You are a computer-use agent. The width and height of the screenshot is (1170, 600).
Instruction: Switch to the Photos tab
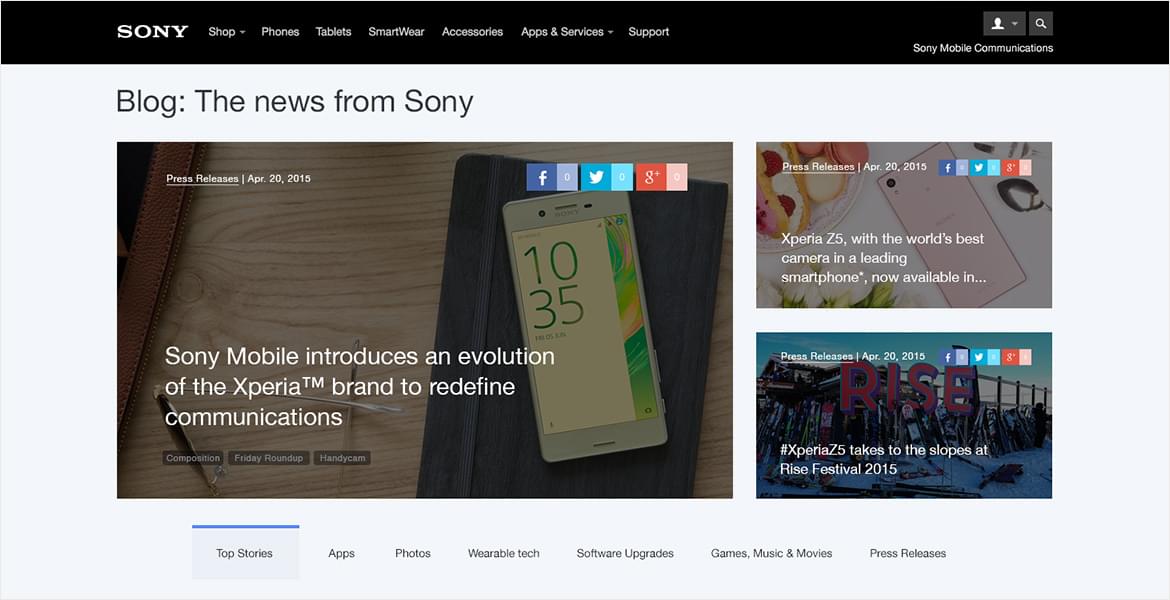413,553
